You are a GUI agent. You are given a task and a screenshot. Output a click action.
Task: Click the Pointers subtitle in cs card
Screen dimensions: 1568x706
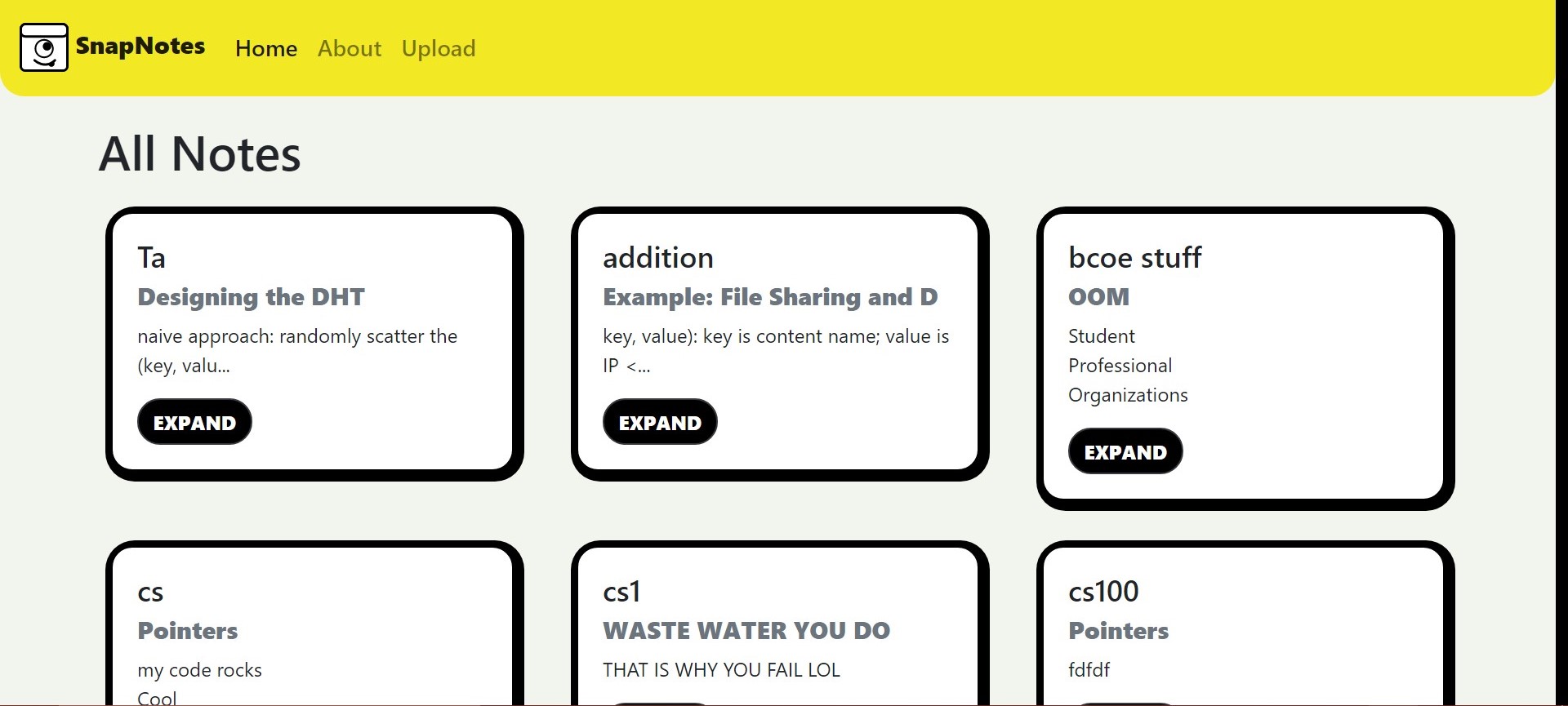coord(188,631)
